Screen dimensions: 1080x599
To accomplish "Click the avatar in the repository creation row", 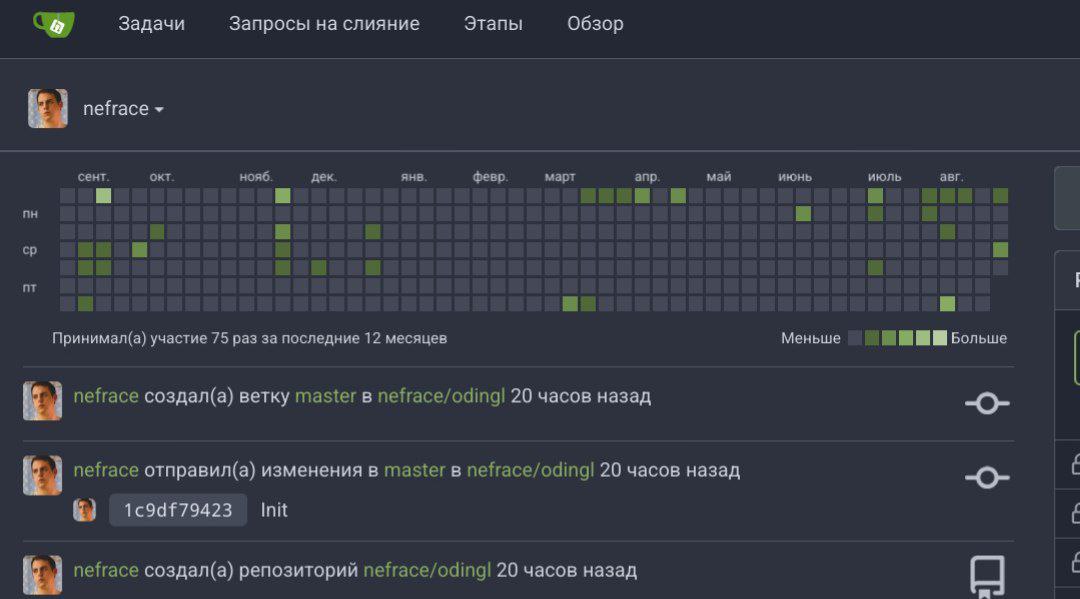I will coord(42,575).
